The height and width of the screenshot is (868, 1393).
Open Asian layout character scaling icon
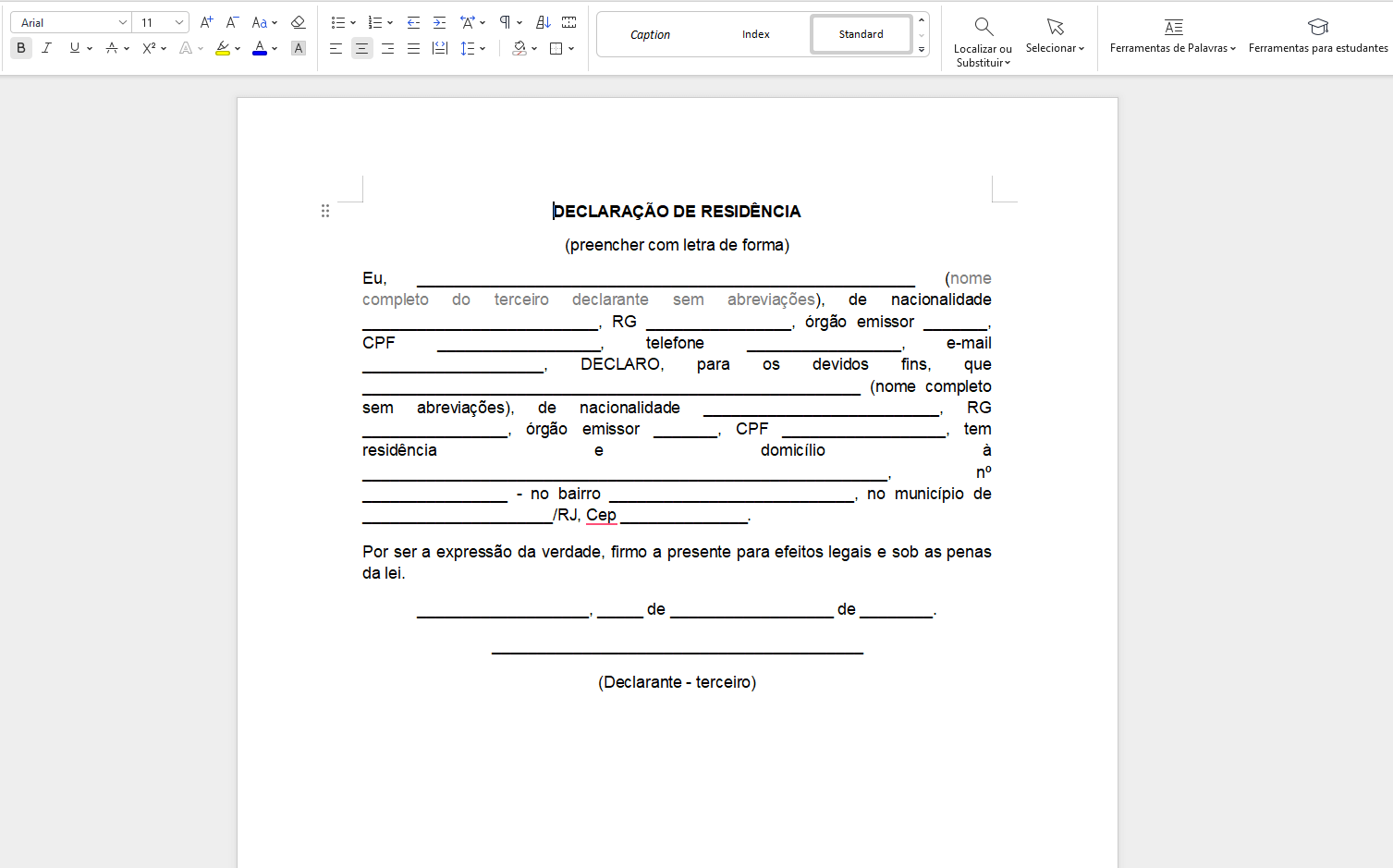click(x=468, y=22)
